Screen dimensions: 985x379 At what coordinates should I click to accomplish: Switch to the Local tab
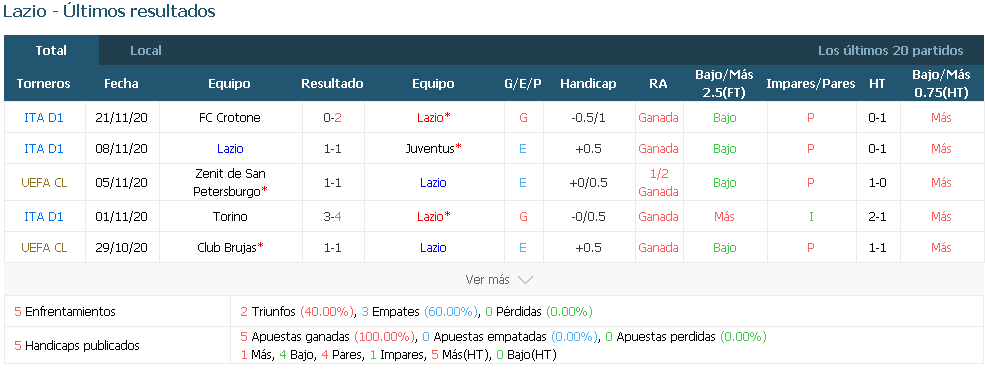146,50
